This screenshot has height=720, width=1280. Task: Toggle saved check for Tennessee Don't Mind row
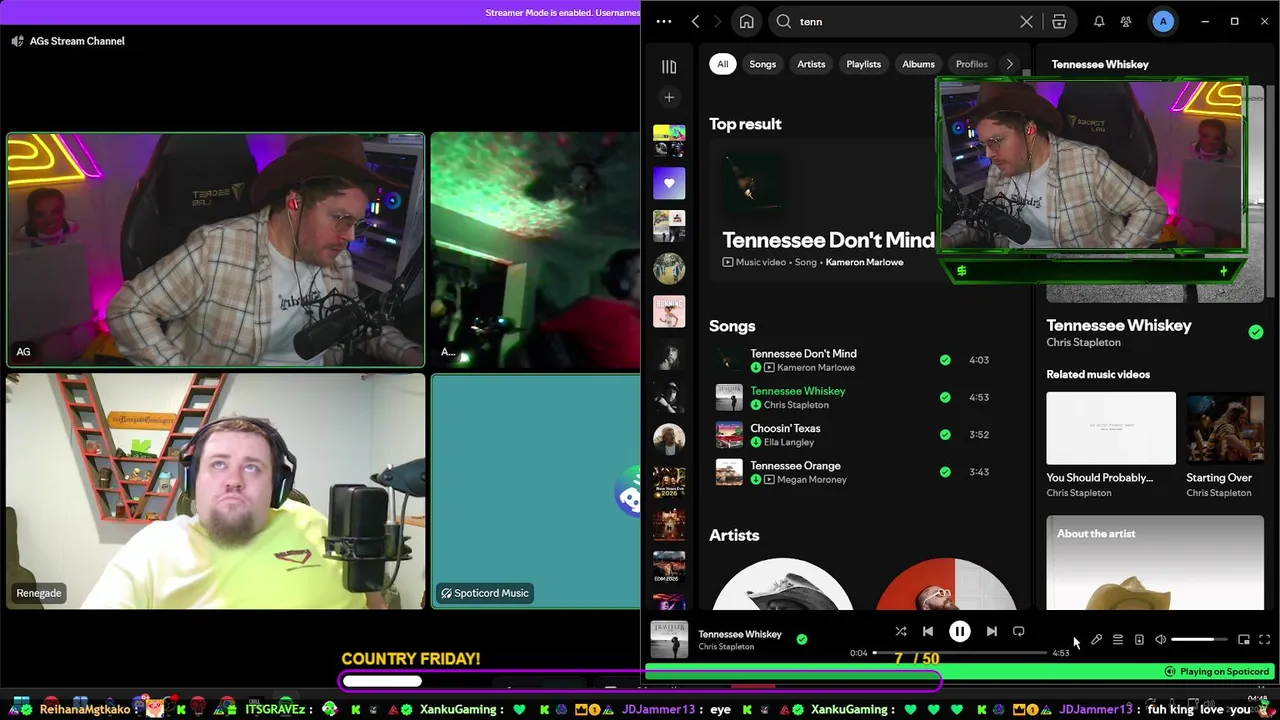pos(945,360)
